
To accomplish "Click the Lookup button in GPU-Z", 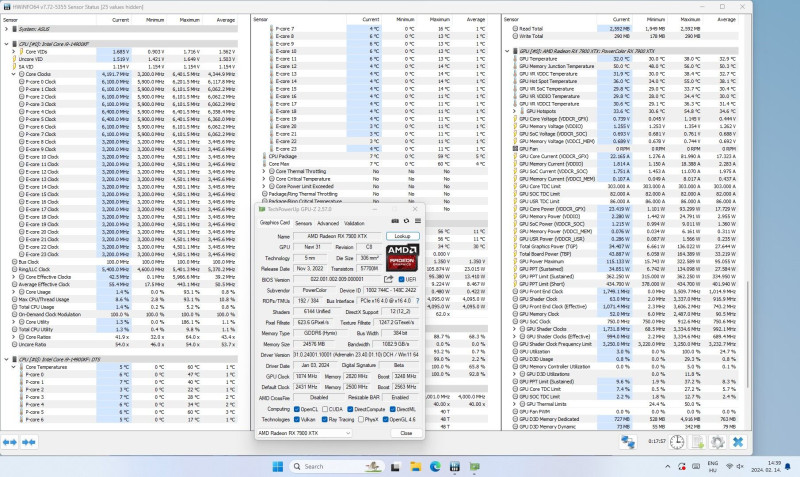I will pos(403,236).
